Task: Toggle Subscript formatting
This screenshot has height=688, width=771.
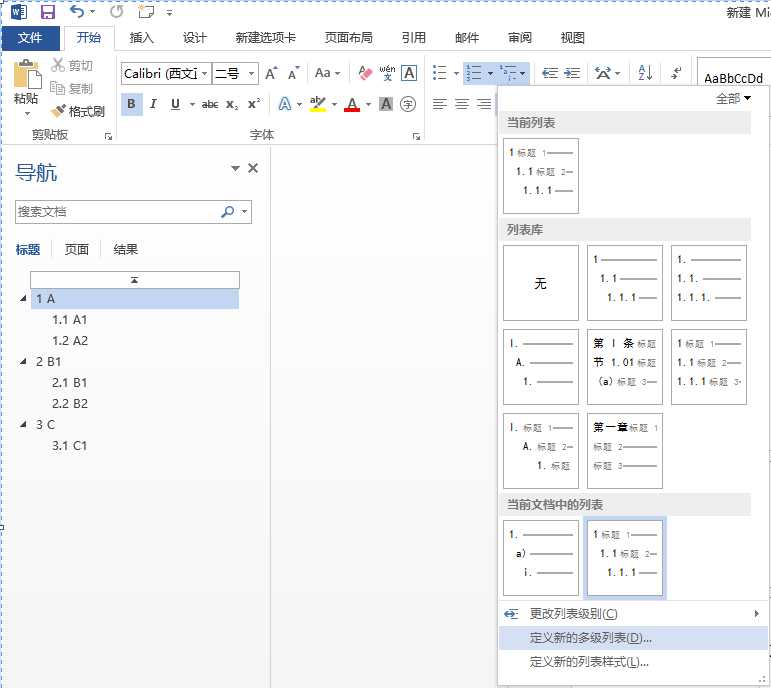Action: pyautogui.click(x=232, y=104)
